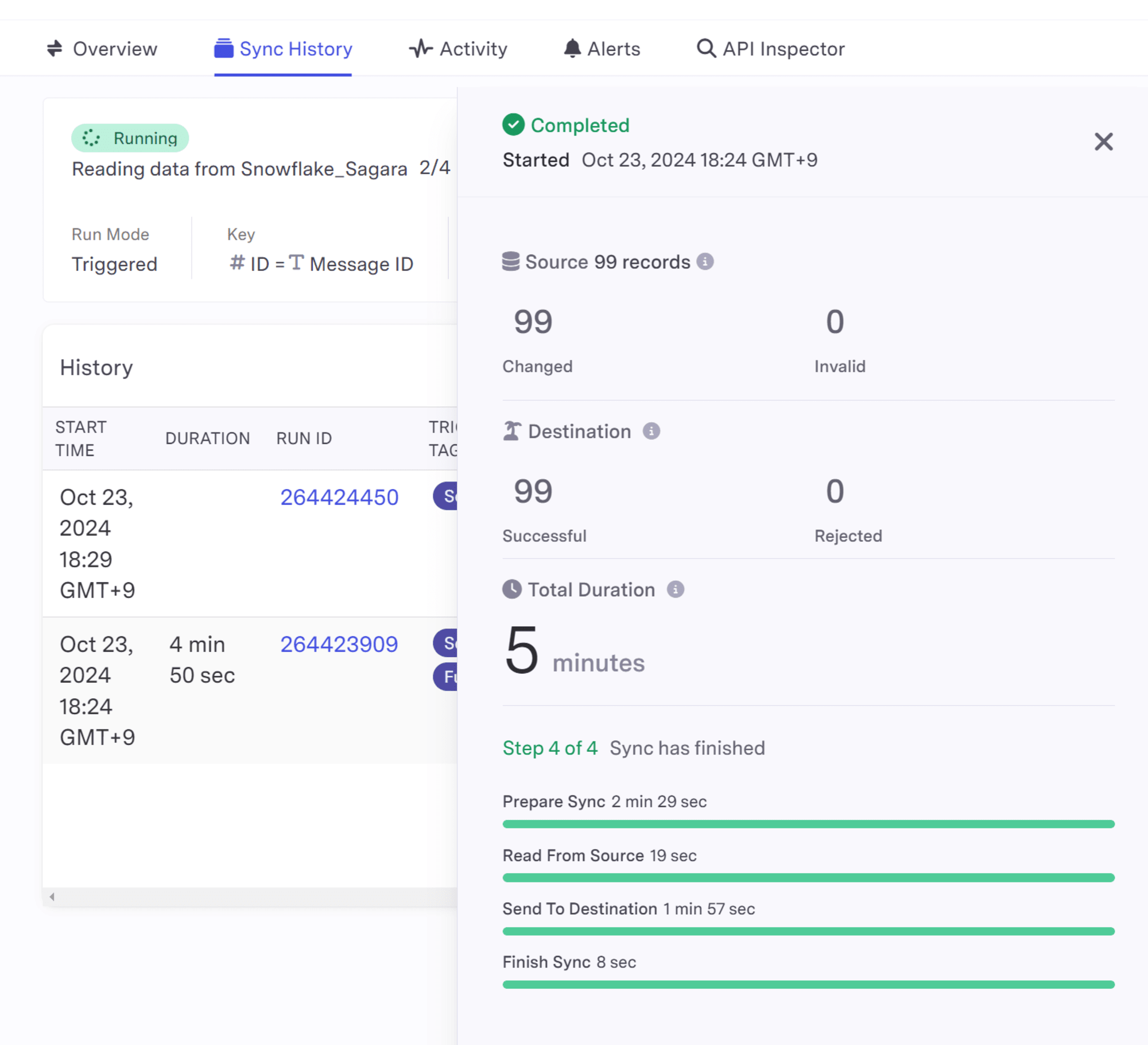Click the RUN ID column header
1148x1045 pixels.
pyautogui.click(x=304, y=438)
